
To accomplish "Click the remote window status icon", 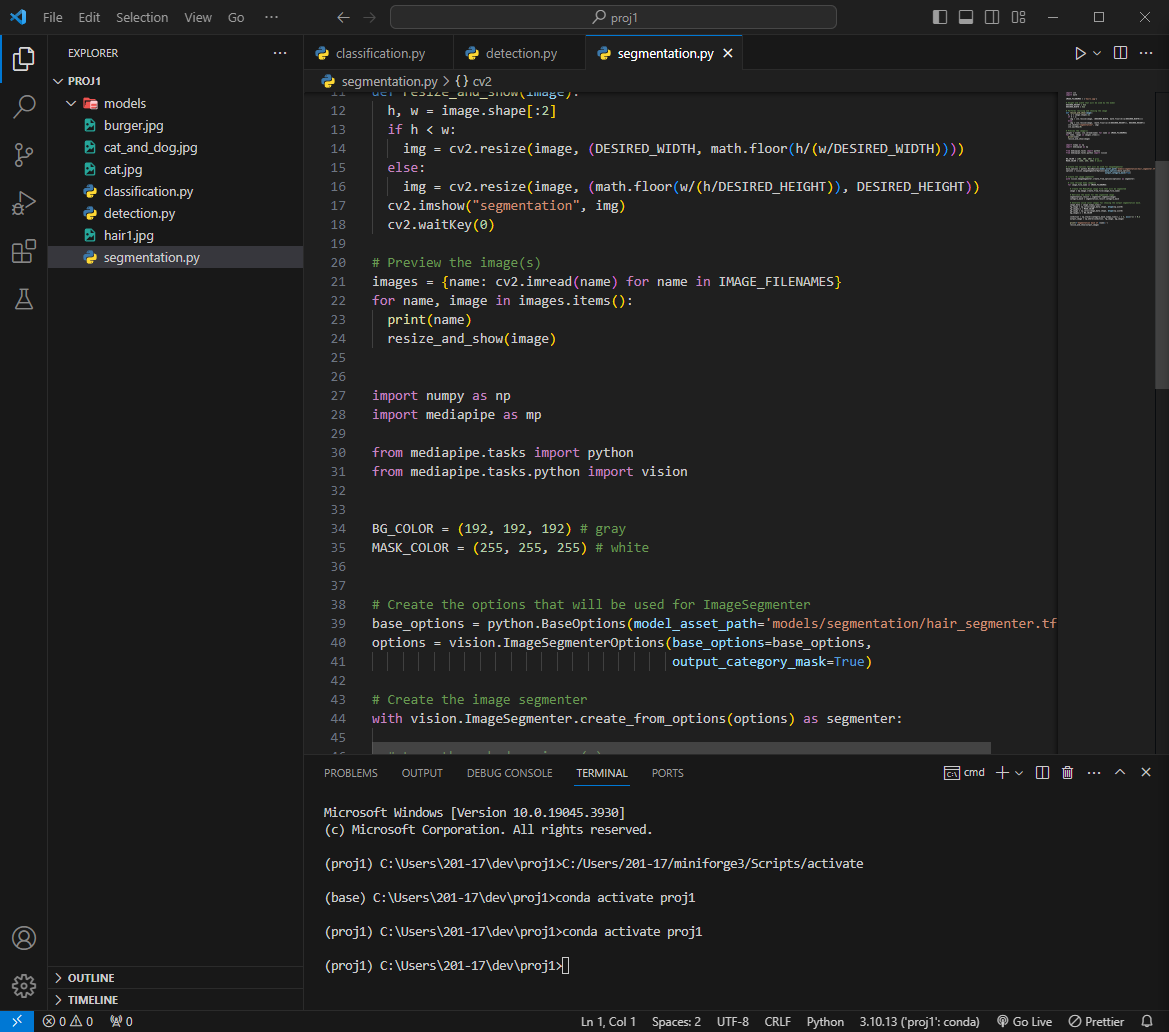I will click(16, 1022).
